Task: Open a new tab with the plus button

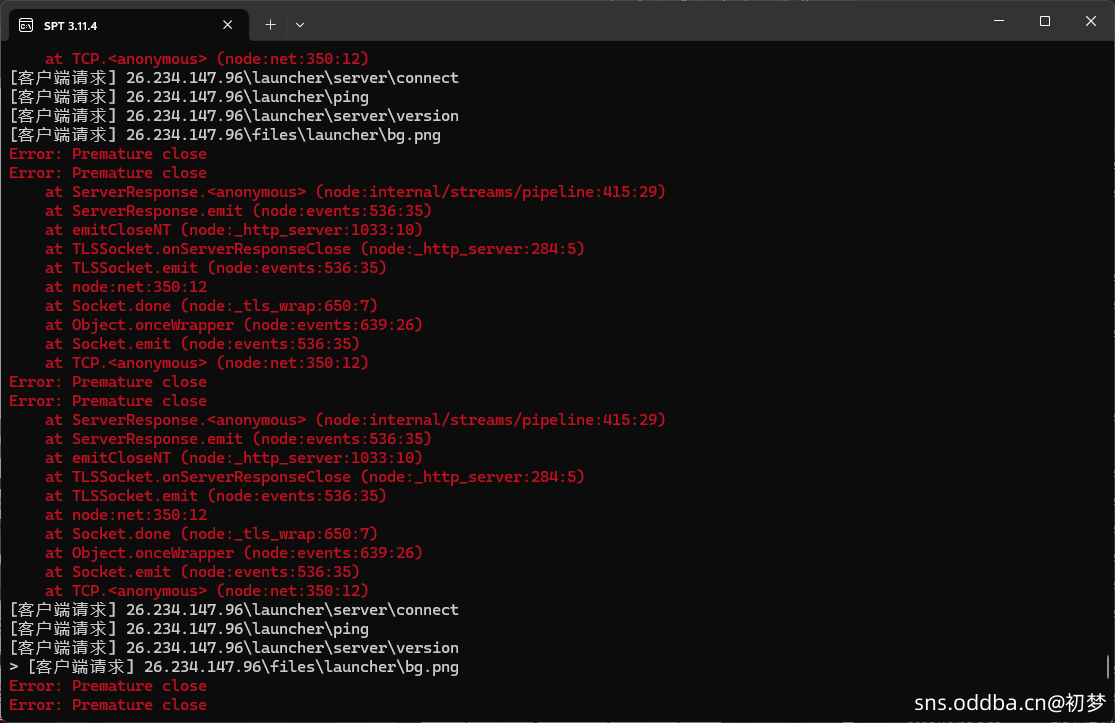Action: click(270, 24)
